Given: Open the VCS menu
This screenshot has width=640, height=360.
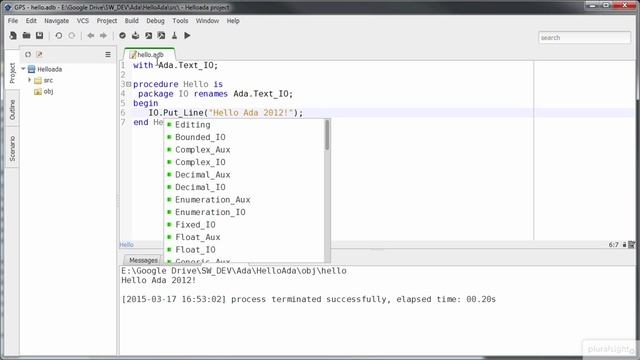Looking at the screenshot, I should tap(83, 21).
